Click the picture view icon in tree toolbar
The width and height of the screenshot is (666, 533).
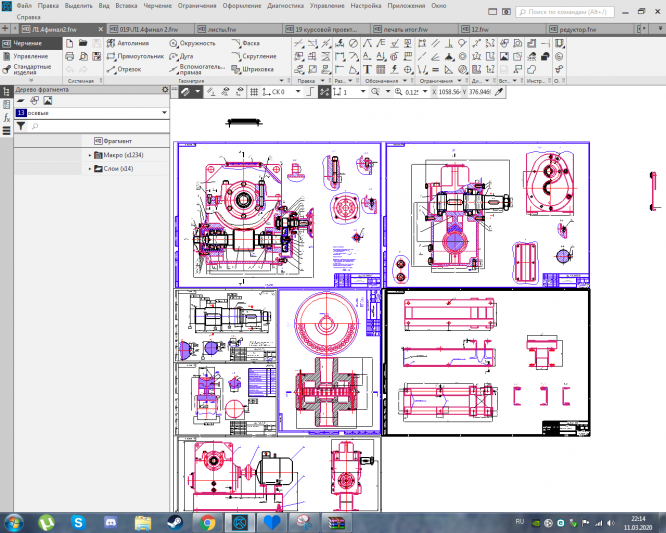point(48,101)
